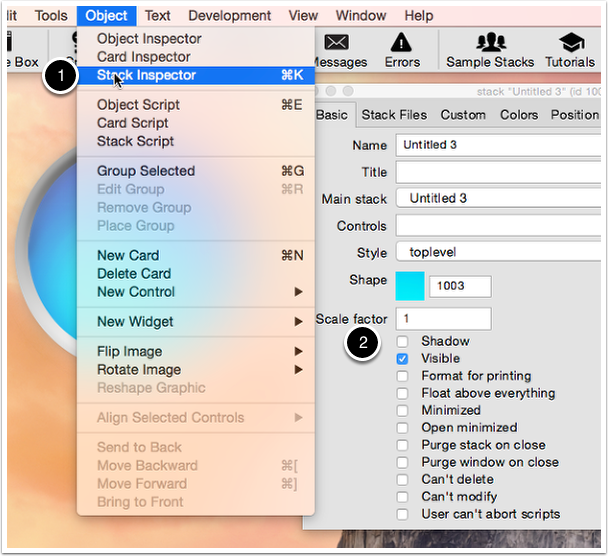
Task: Open Tutorials from the toolbar
Action: point(570,50)
